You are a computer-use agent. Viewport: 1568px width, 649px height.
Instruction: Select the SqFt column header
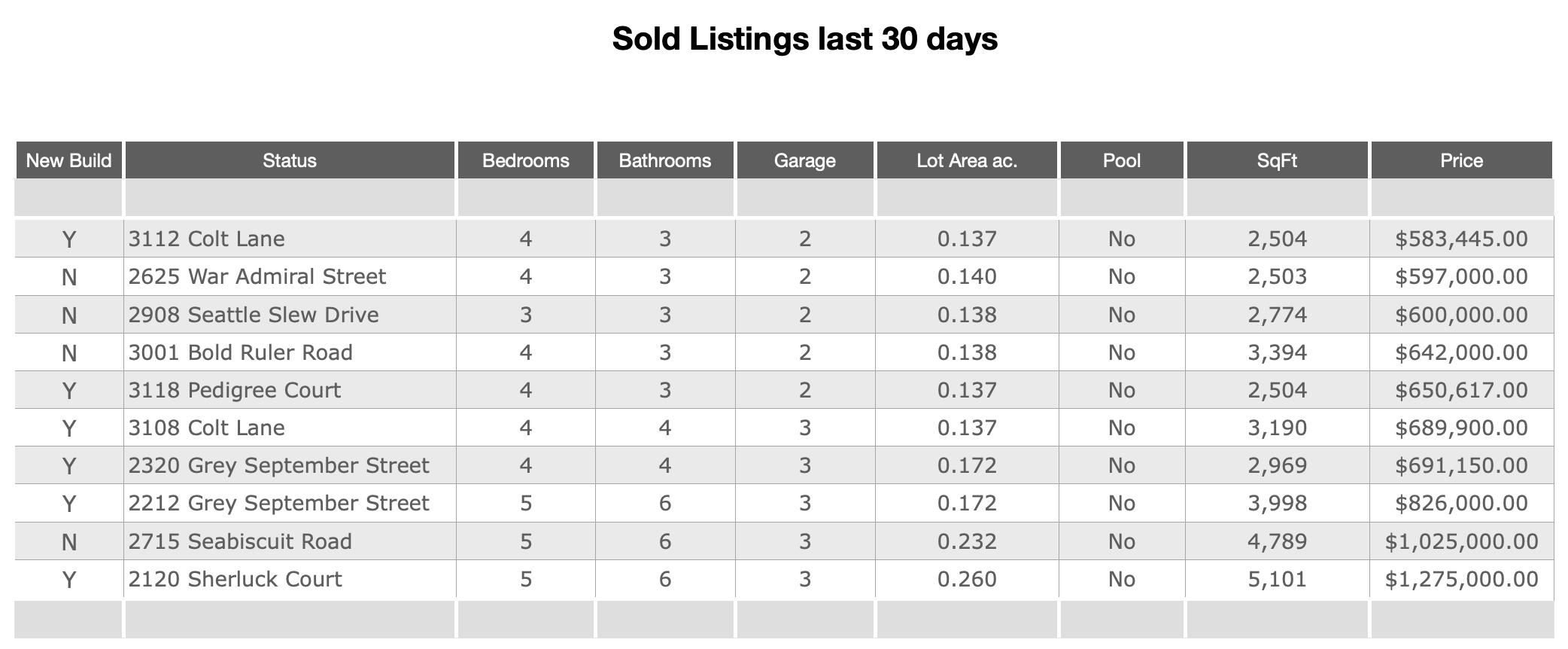1277,160
